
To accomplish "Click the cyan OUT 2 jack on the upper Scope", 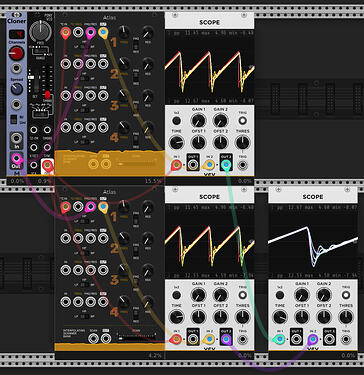I will (x=226, y=165).
